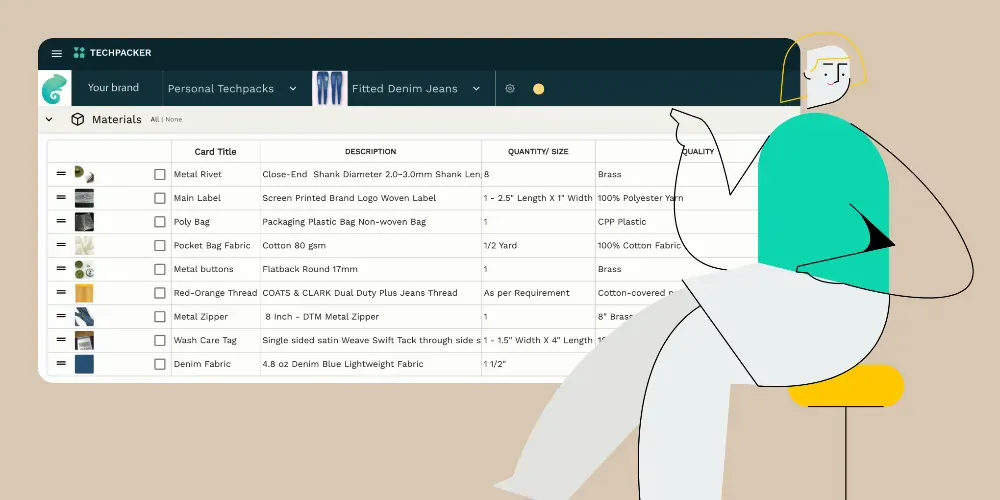Open the Metal Rivet thumbnail image
1000x500 pixels.
coord(84,174)
